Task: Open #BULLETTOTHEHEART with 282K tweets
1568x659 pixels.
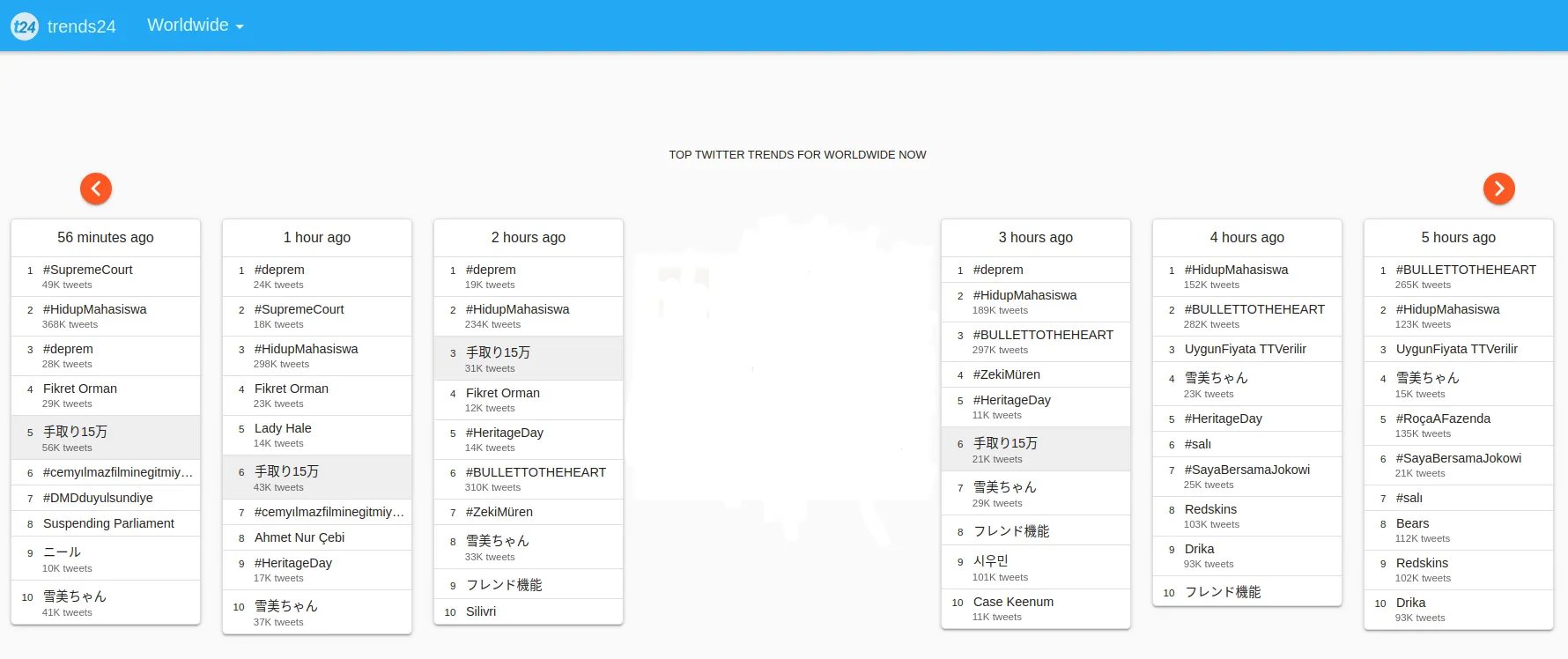Action: click(x=1254, y=309)
